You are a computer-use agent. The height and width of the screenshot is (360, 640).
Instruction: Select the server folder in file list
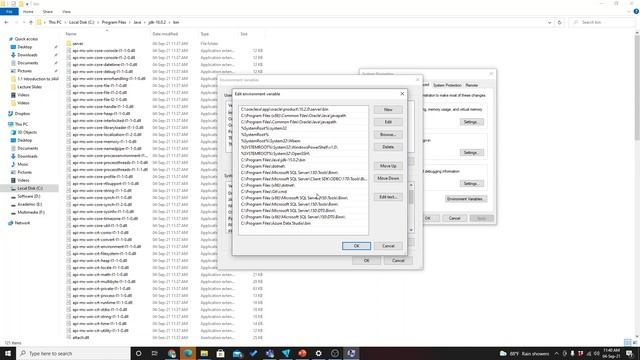(78, 43)
